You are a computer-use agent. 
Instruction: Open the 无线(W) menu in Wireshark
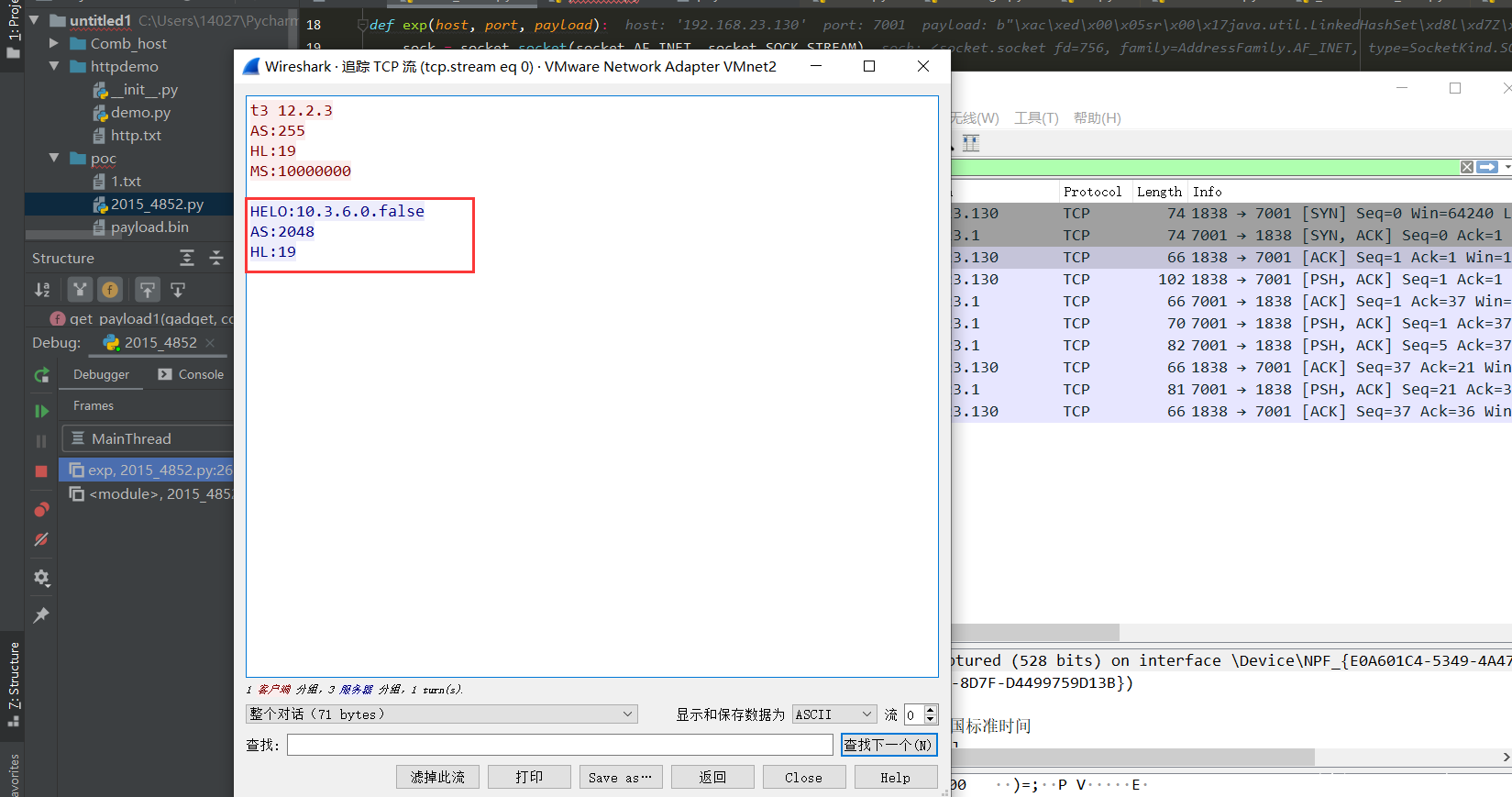point(975,117)
